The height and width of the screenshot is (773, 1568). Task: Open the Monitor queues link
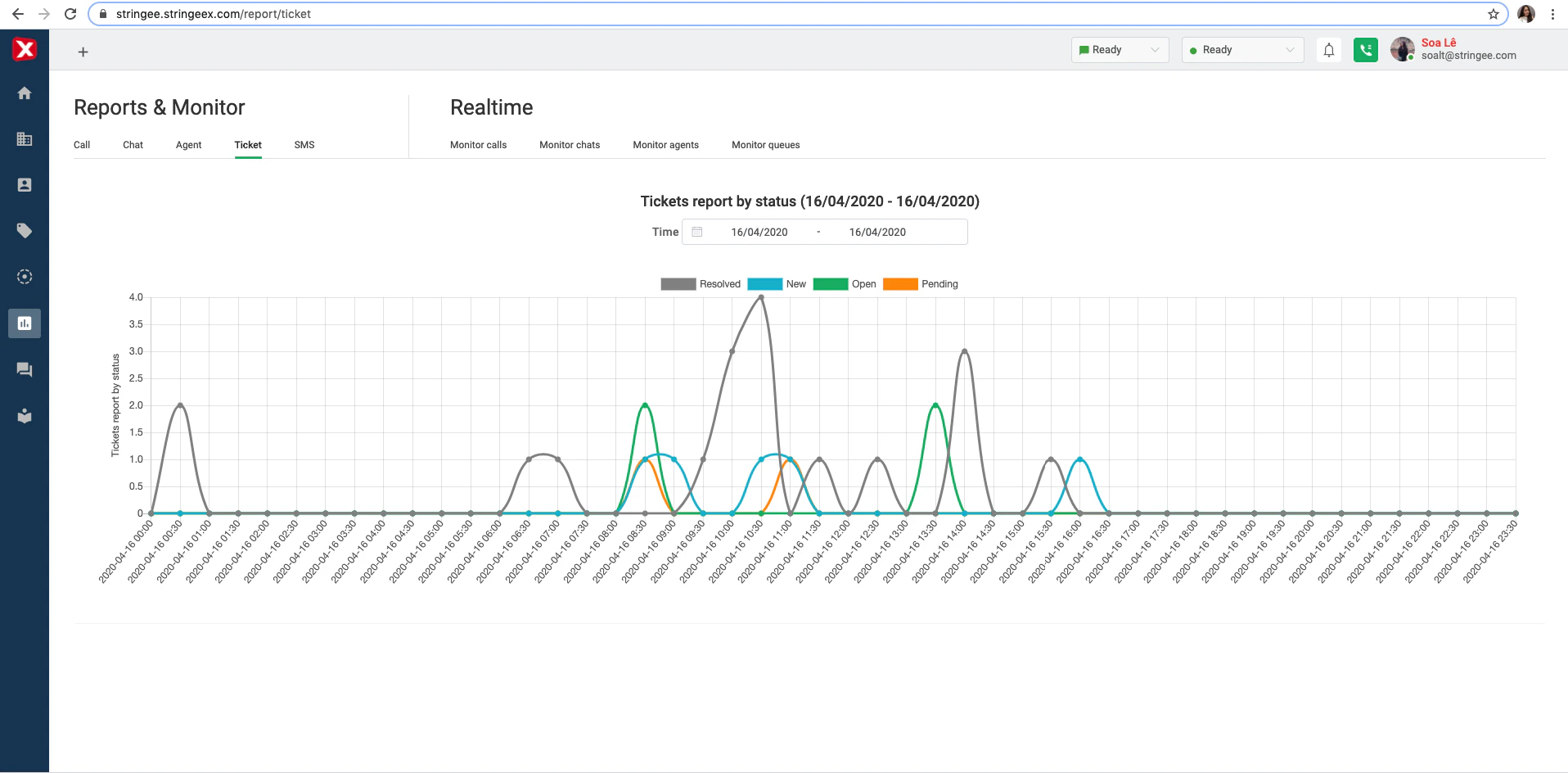[x=765, y=145]
